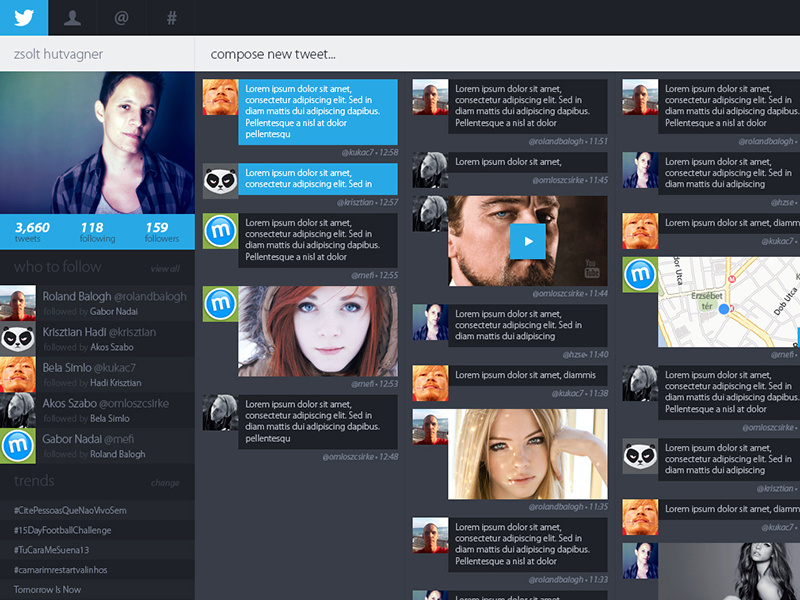Click view all in who to follow
Screen dimensions: 800x600
[x=165, y=268]
